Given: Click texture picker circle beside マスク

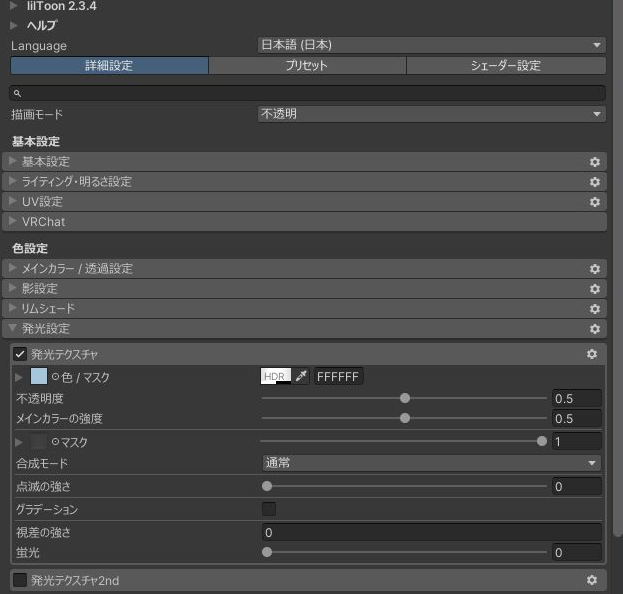Looking at the screenshot, I should click(x=55, y=441).
